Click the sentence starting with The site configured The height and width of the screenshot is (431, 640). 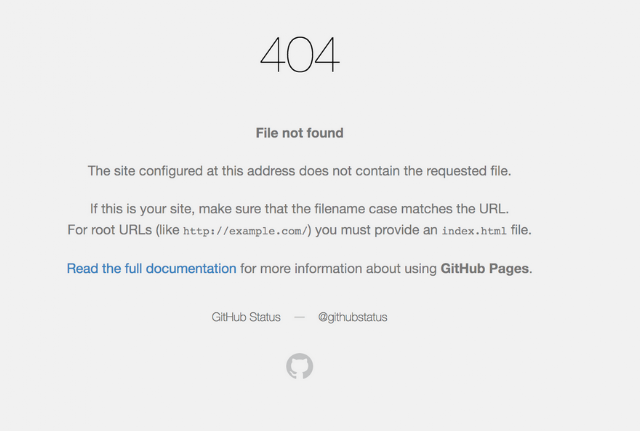tap(300, 171)
